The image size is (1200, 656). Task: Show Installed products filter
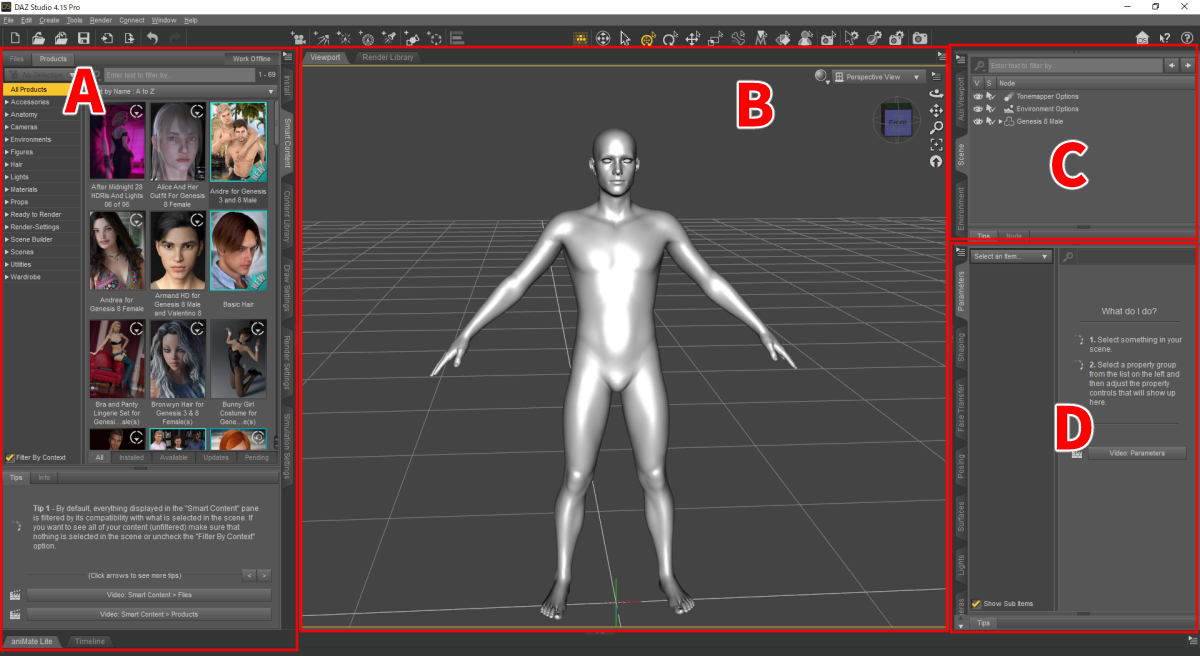(131, 457)
